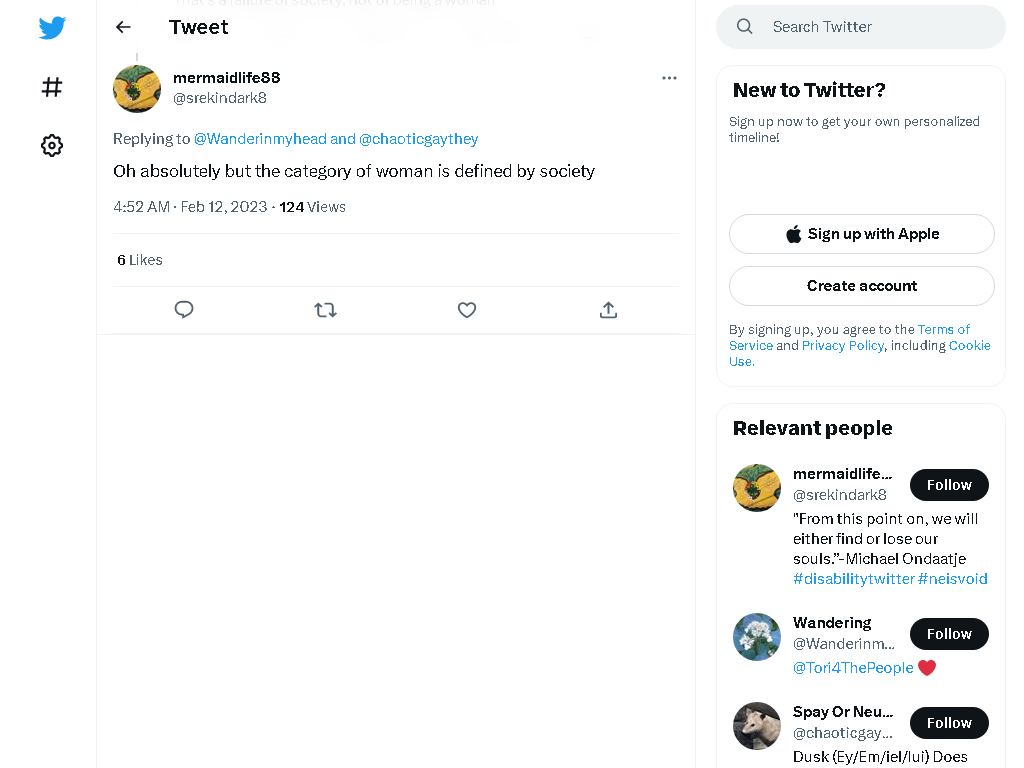Retweet the mermaidlife88 post
This screenshot has width=1024, height=768.
click(325, 310)
